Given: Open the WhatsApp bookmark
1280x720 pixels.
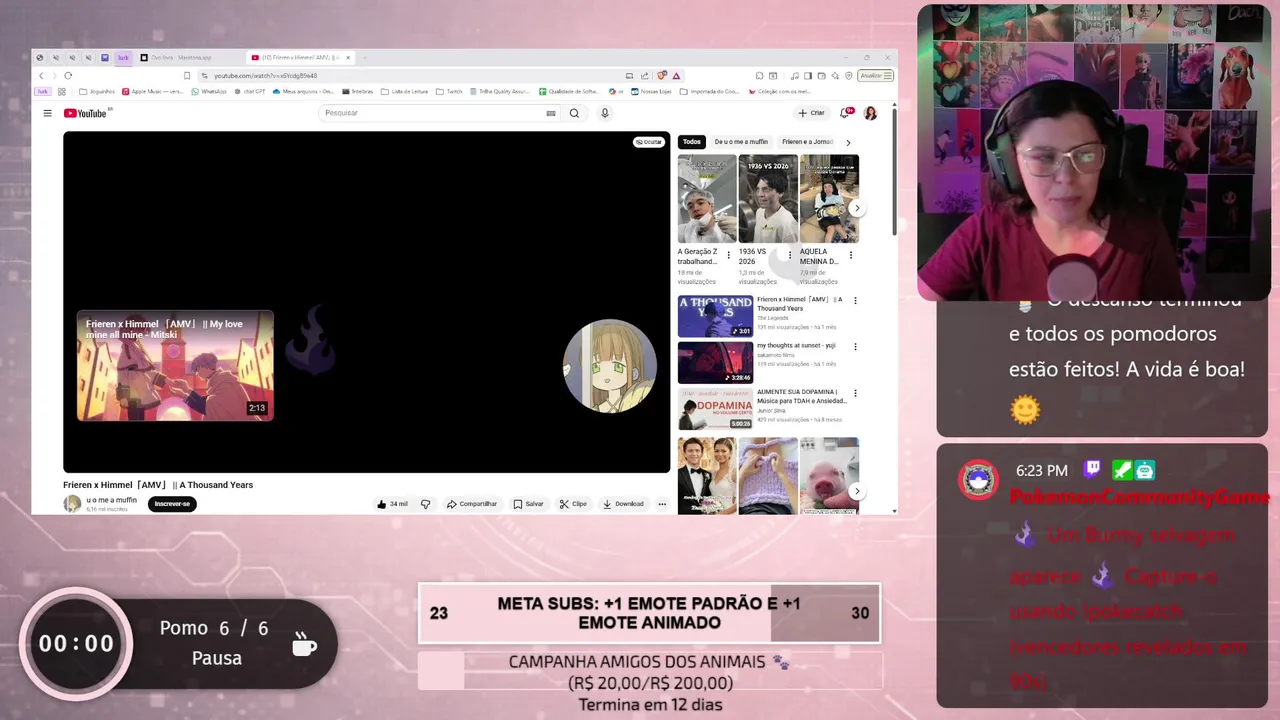Looking at the screenshot, I should [x=209, y=91].
